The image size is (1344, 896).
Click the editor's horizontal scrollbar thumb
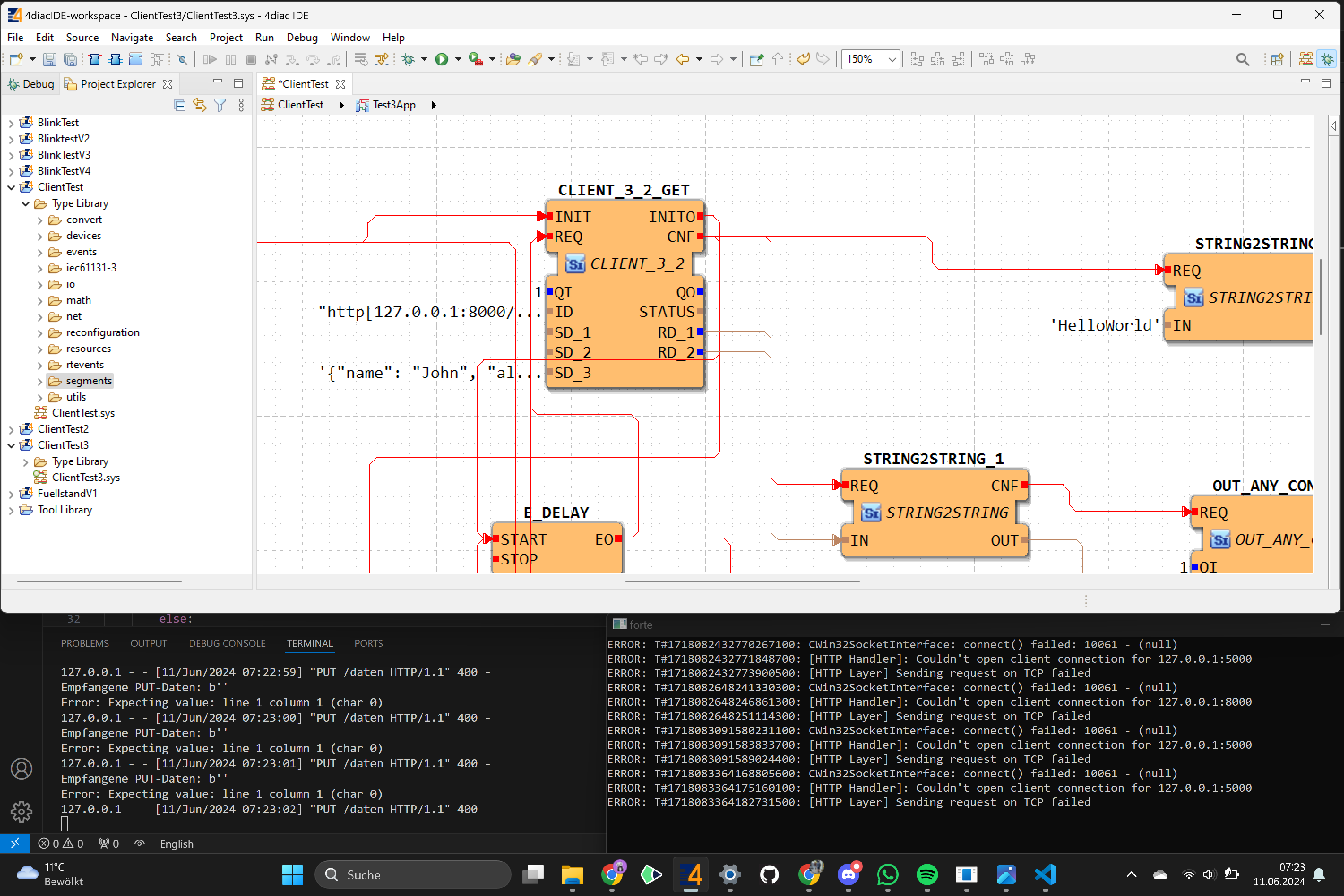click(x=742, y=582)
